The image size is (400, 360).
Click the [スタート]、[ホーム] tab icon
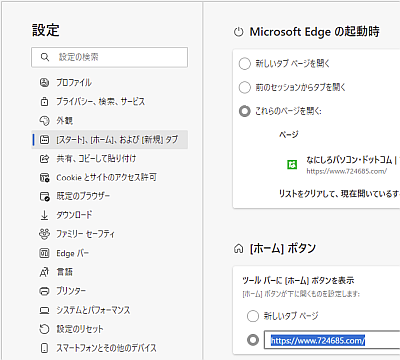[x=44, y=139]
